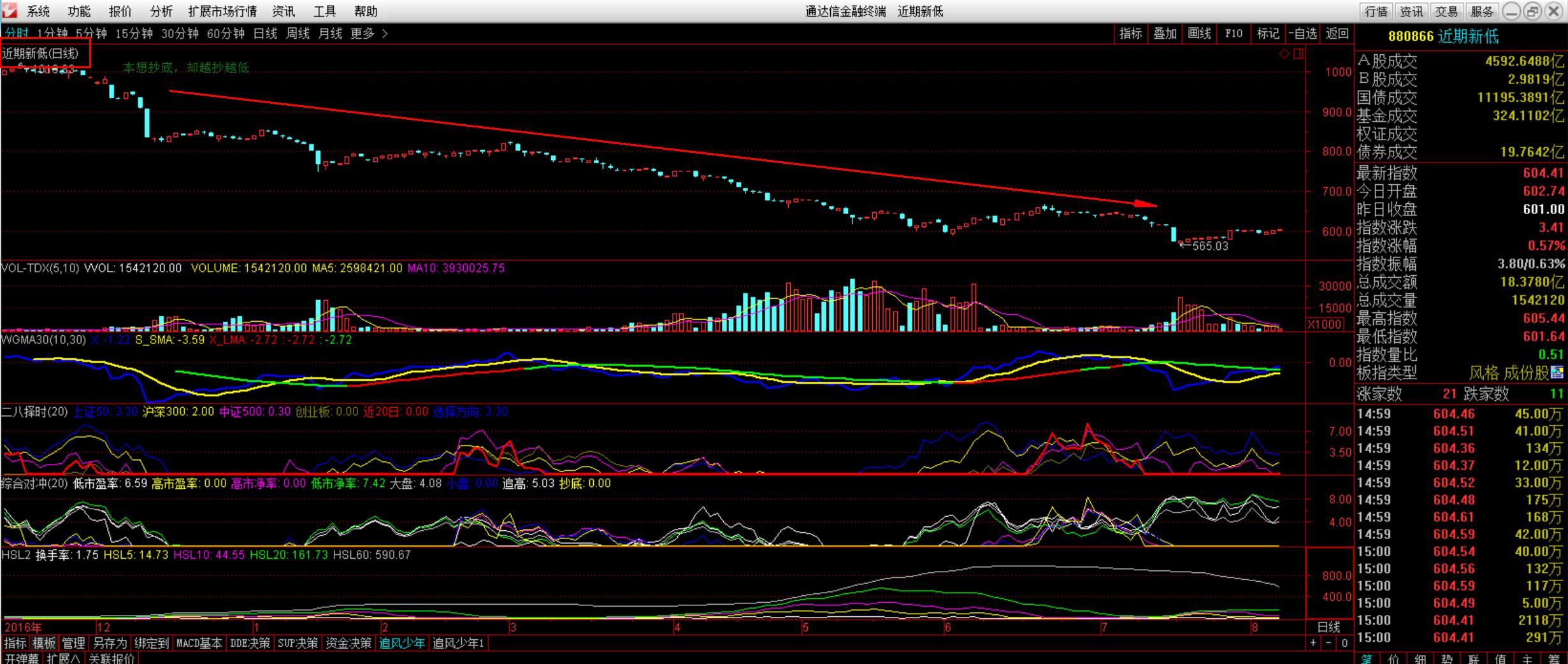1568x664 pixels.
Task: Switch to the 分时 chart period
Action: coord(16,34)
